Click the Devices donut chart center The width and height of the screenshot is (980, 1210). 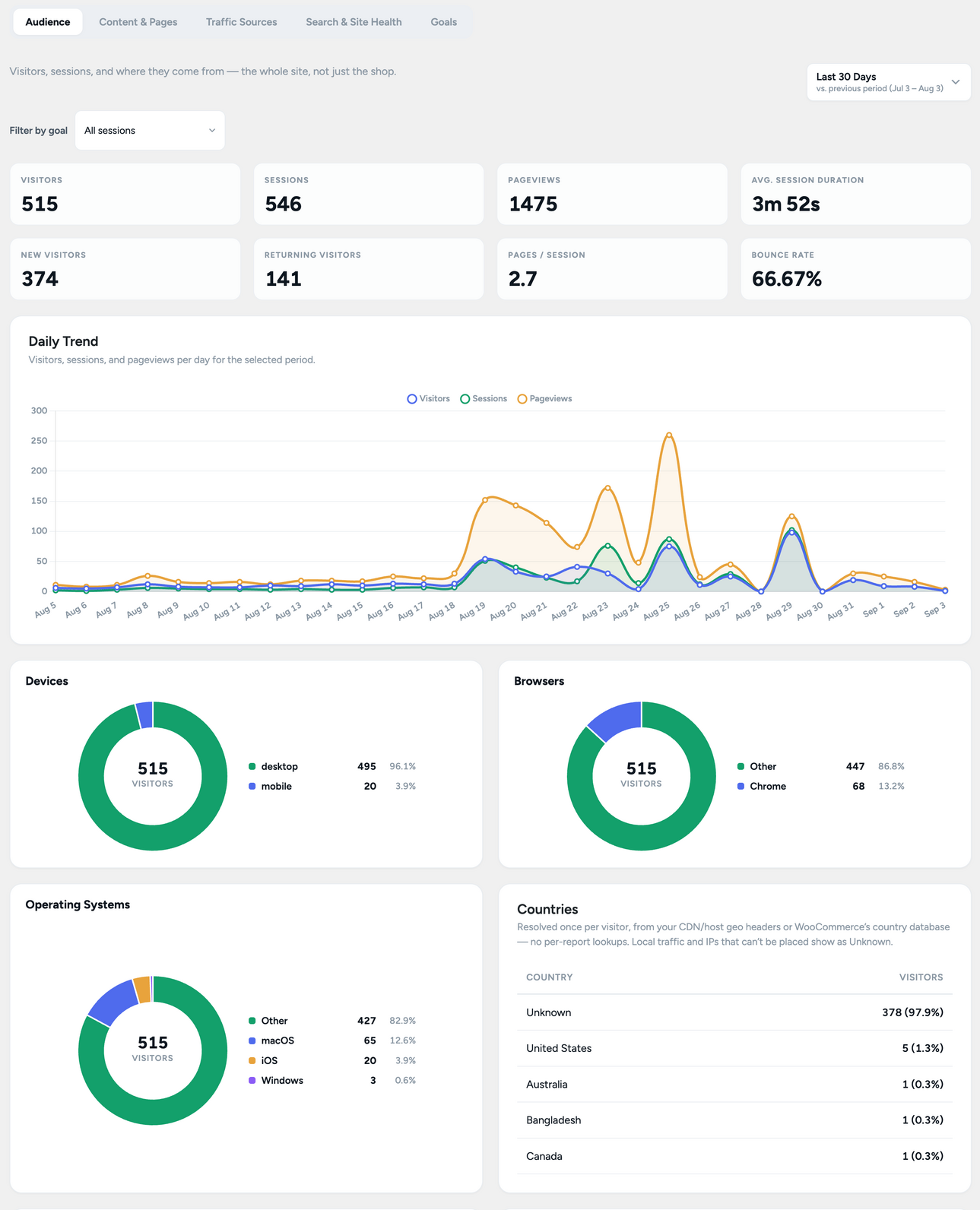tap(153, 776)
